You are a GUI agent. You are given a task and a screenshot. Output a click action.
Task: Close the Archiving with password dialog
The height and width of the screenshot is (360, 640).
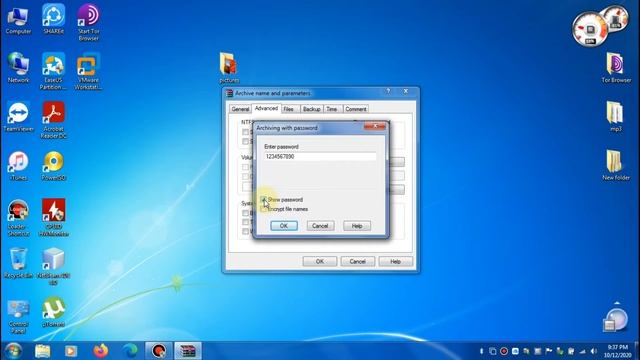pyautogui.click(x=375, y=126)
